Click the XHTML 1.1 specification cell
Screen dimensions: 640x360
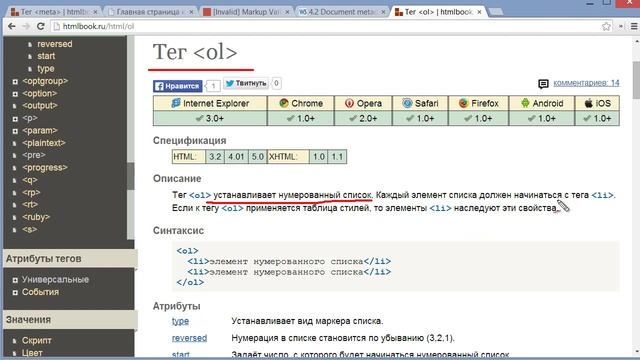(x=337, y=157)
